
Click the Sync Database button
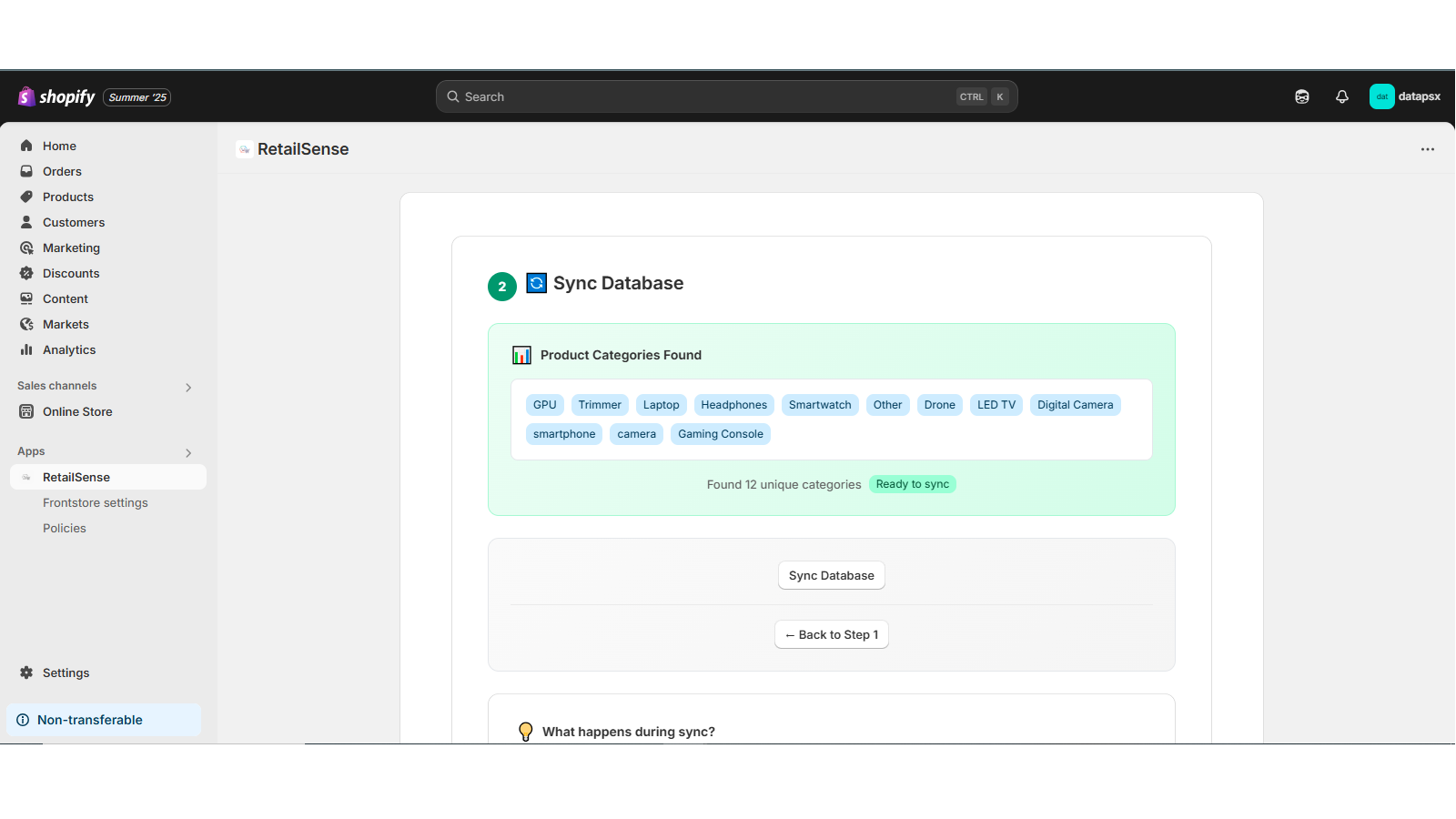tap(832, 575)
